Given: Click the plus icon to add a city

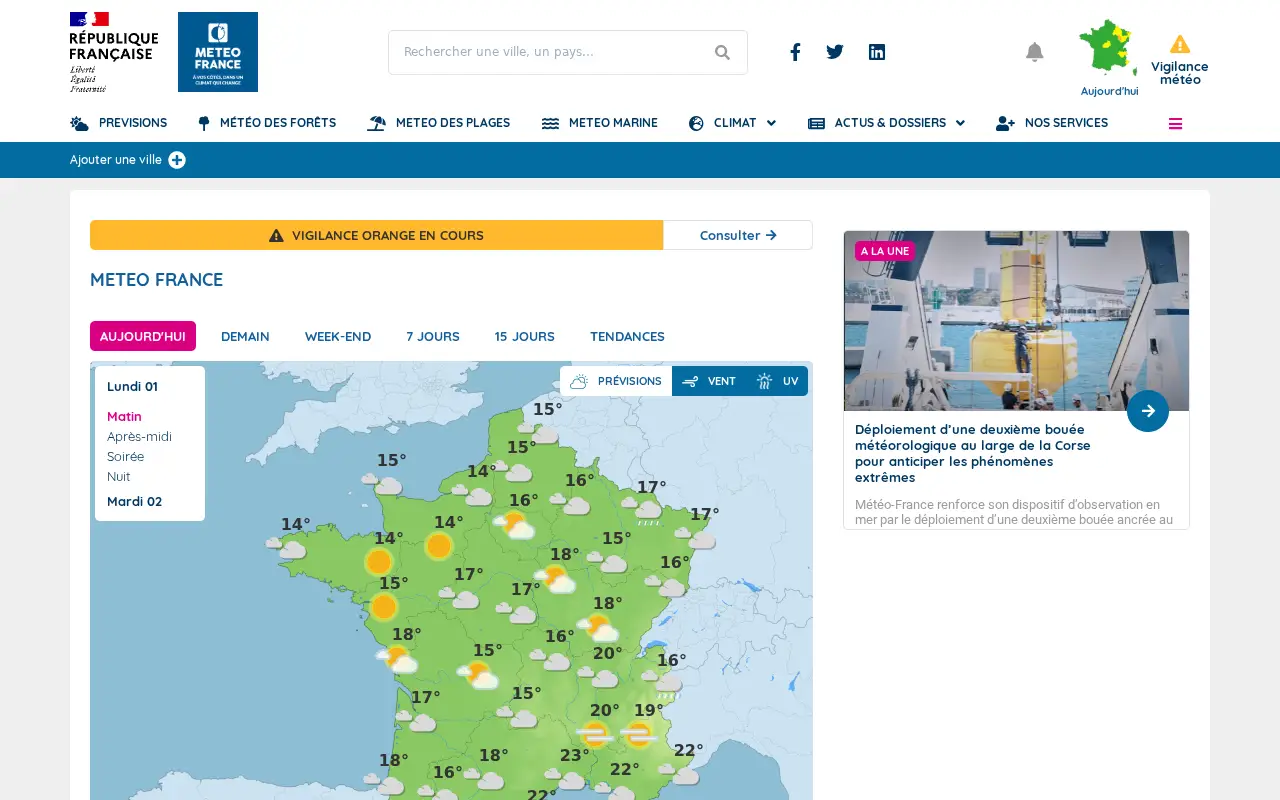Looking at the screenshot, I should [x=177, y=160].
